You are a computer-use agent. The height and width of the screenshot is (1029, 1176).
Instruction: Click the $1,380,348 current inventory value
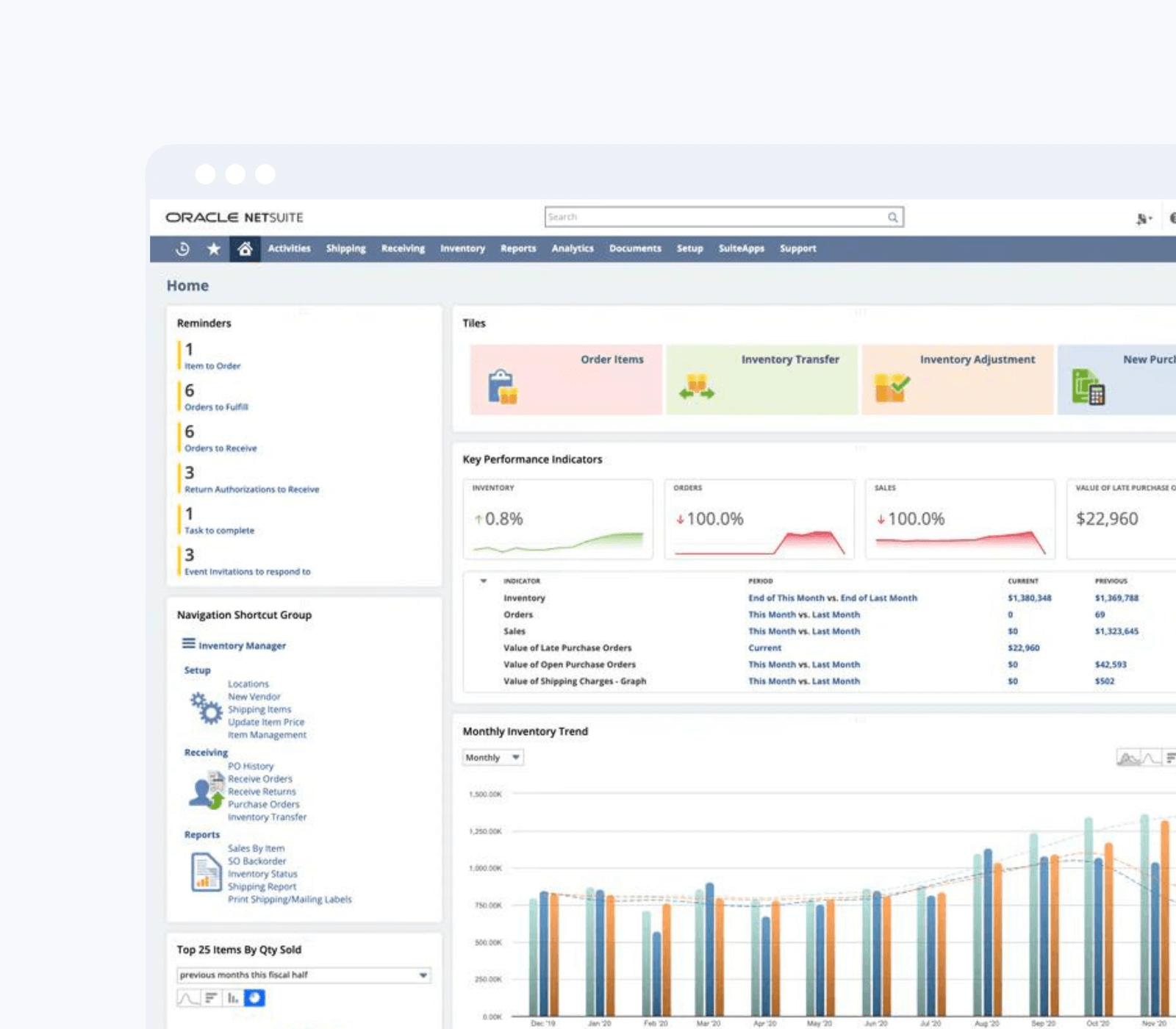(x=1029, y=598)
